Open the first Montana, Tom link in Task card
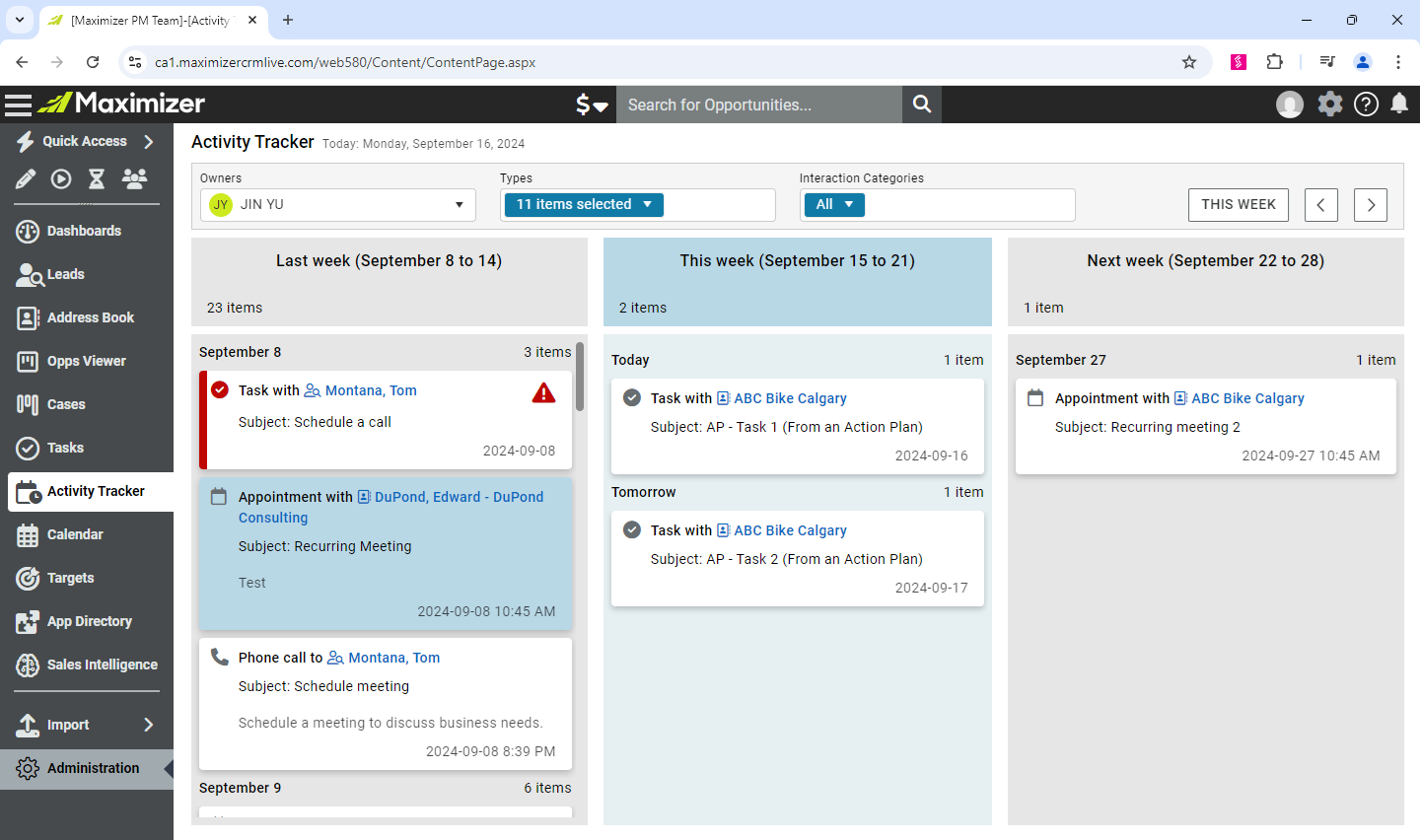The height and width of the screenshot is (840, 1420). 371,390
